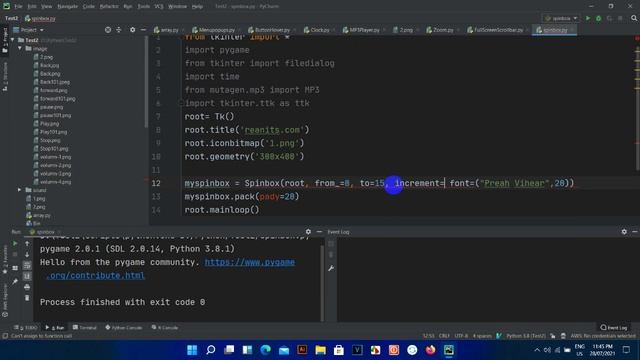Open File Explorer from the taskbar
Viewport: 640px width, 360px height.
(320, 350)
